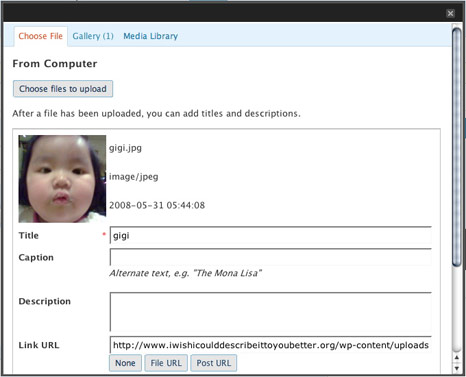Image resolution: width=466 pixels, height=377 pixels.
Task: Click the gigi.jpg filename text
Action: 125,148
